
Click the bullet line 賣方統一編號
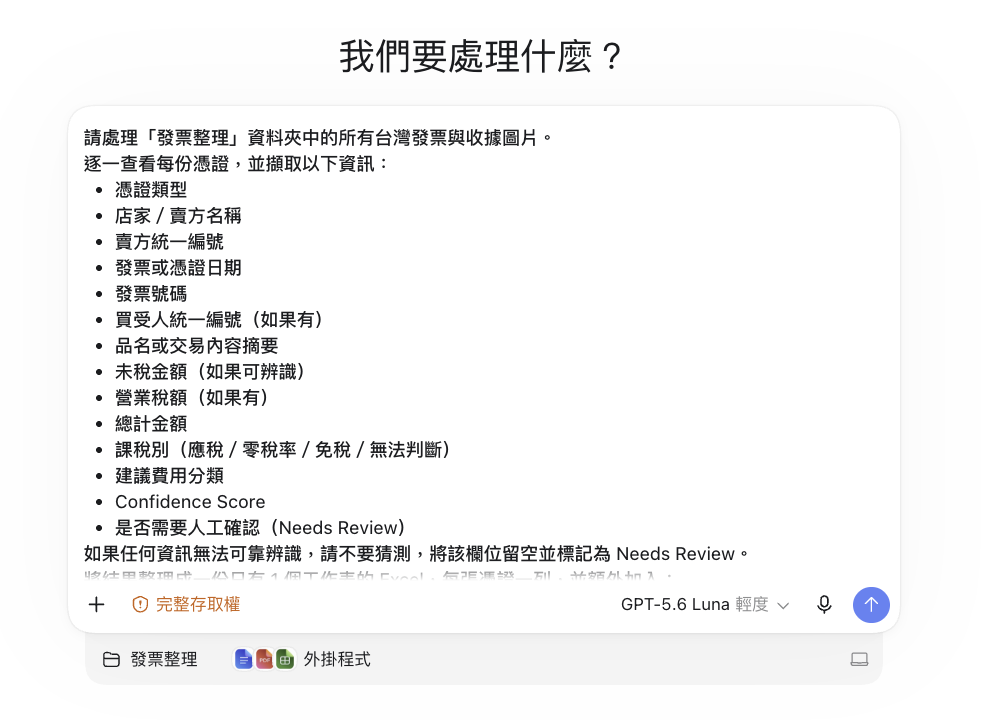coord(169,242)
